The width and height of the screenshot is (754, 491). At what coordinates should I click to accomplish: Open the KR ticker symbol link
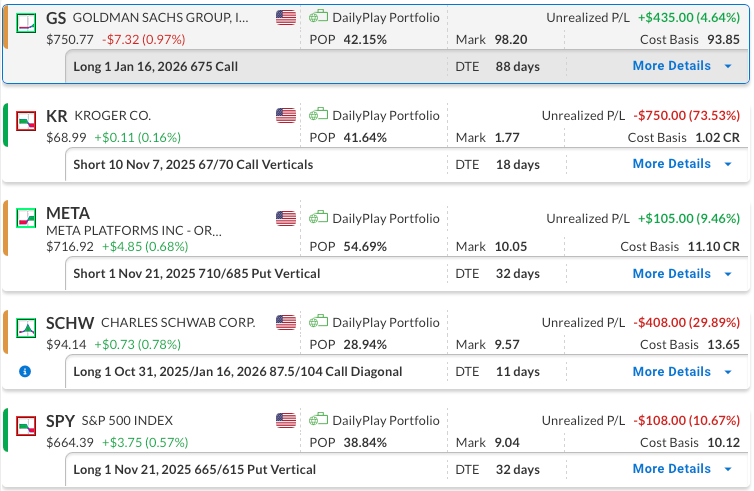(x=57, y=116)
